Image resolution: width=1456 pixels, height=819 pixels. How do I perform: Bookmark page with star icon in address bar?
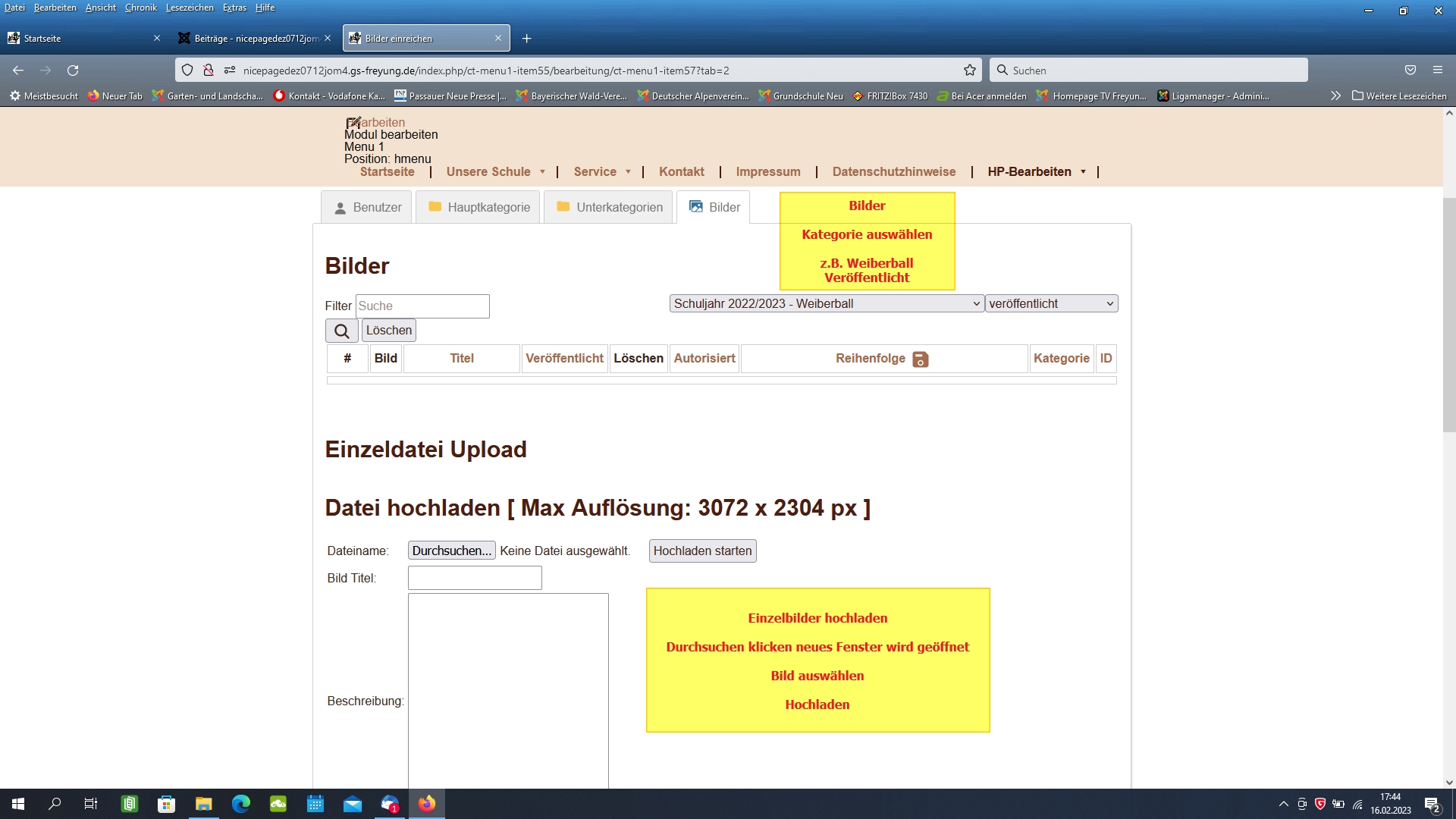[x=969, y=71]
